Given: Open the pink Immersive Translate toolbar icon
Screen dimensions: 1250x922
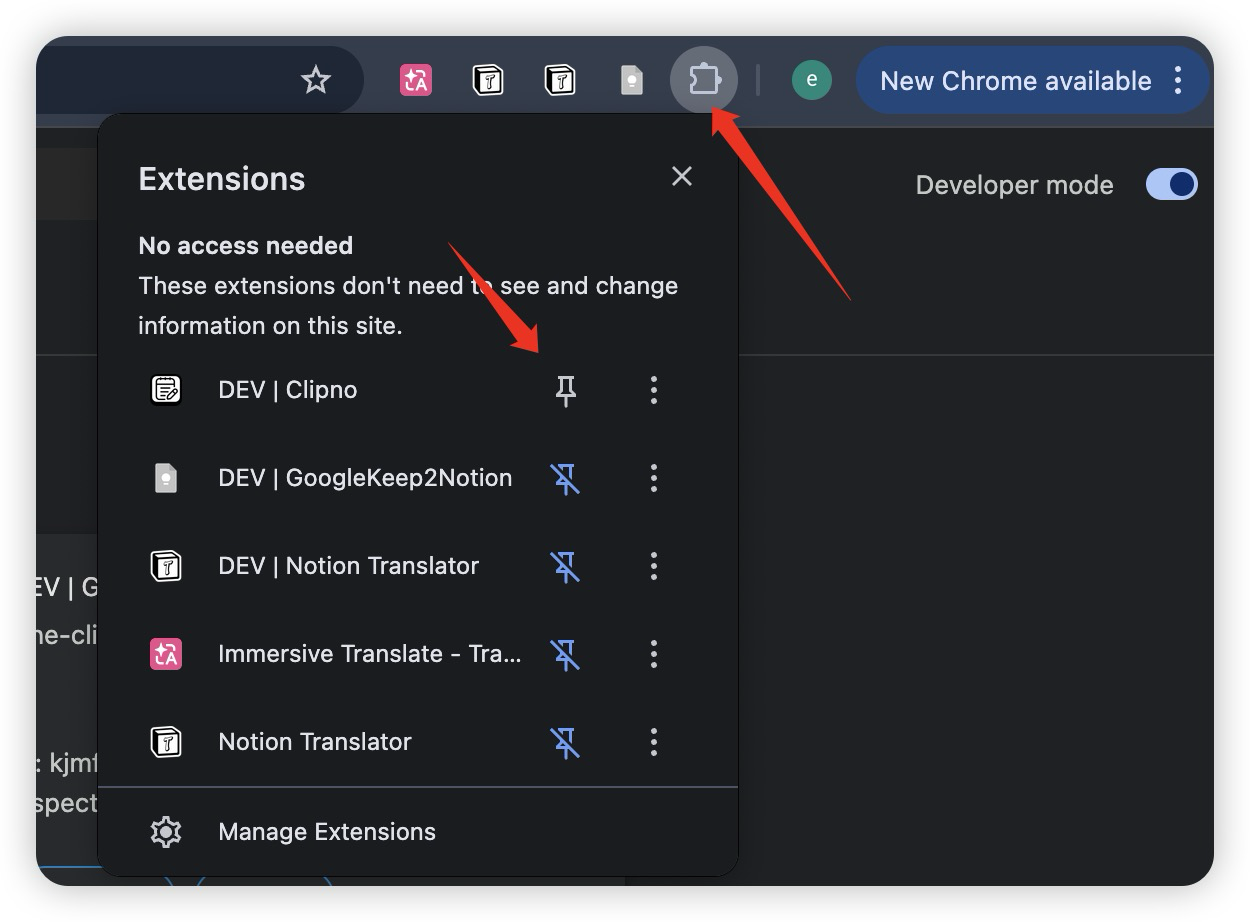Looking at the screenshot, I should 416,80.
